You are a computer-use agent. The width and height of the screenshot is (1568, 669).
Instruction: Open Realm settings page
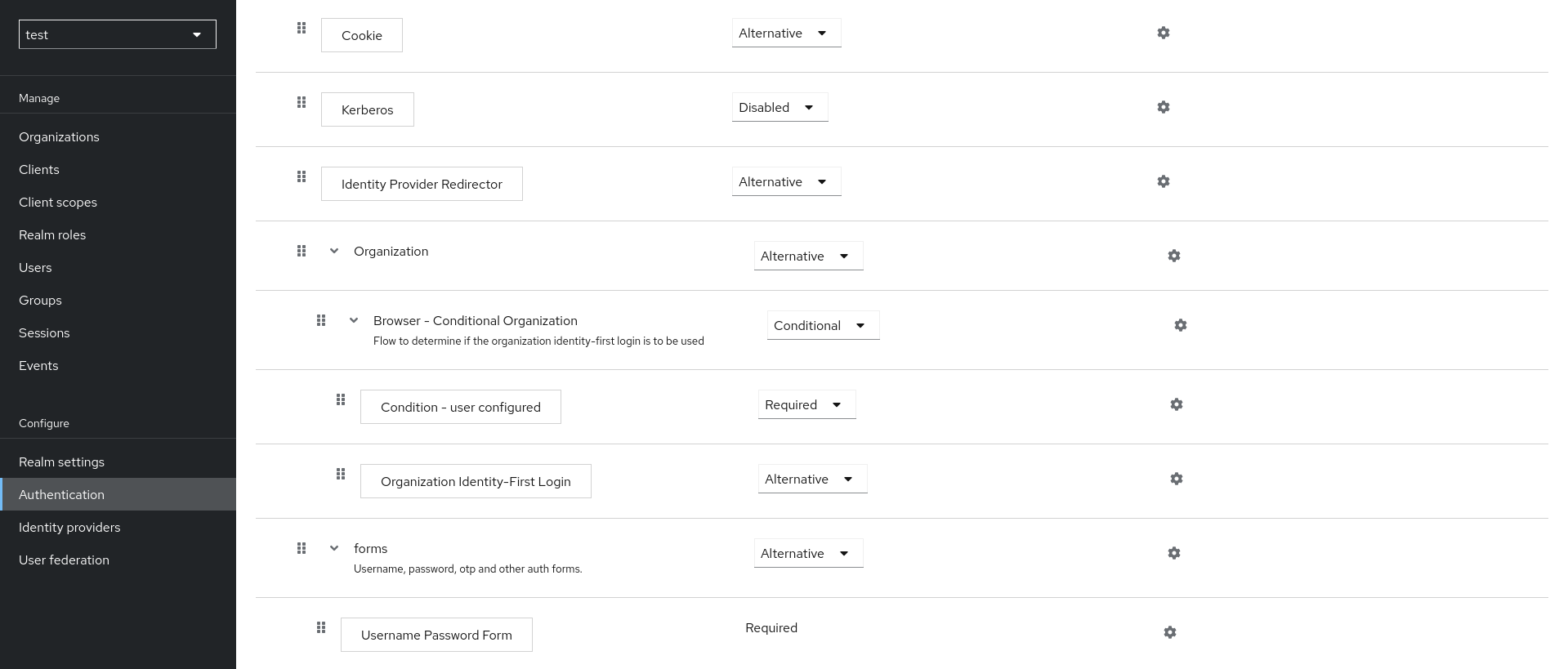pos(61,462)
